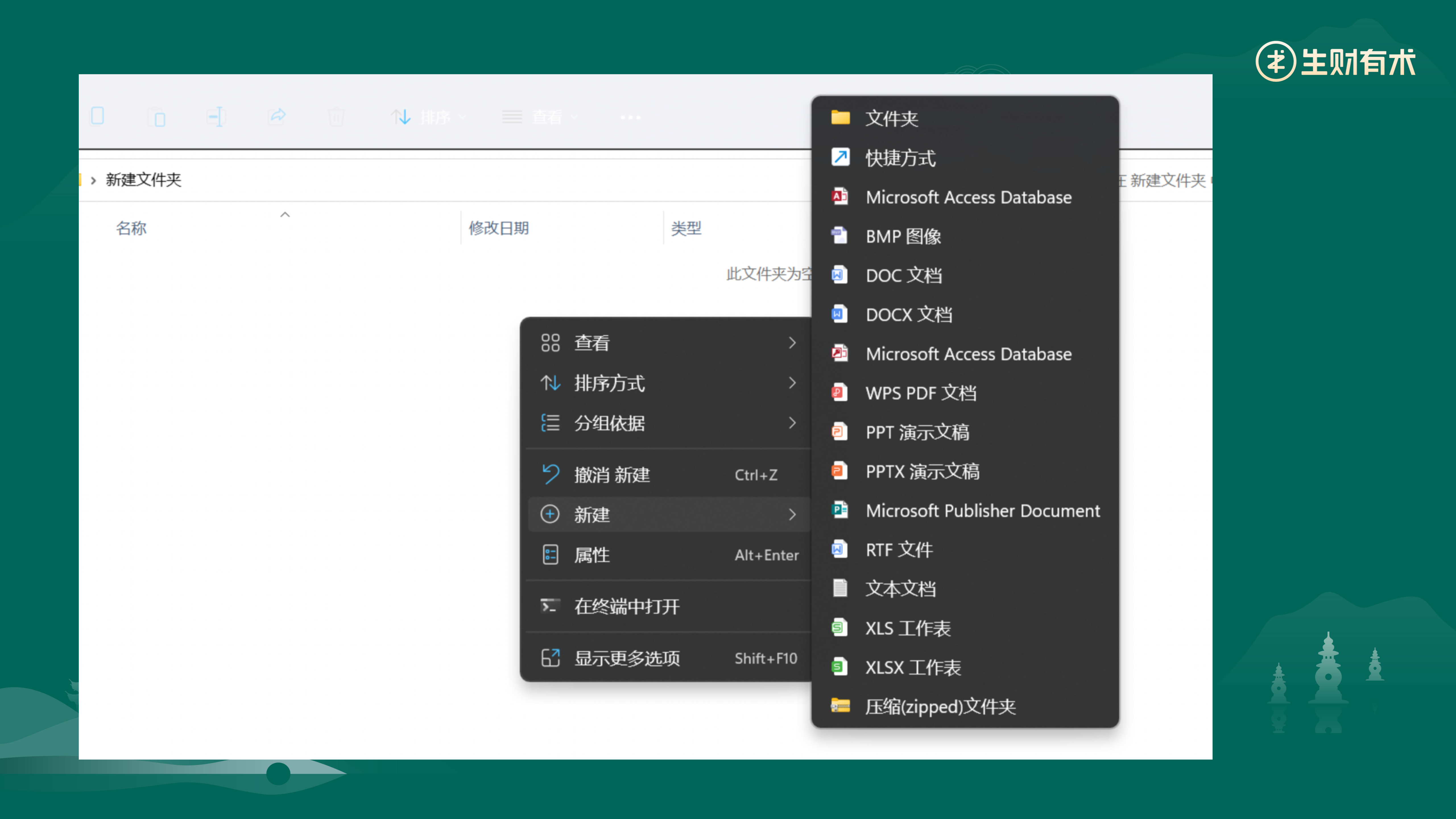Choose the second Microsoft Access Database entry

click(965, 353)
